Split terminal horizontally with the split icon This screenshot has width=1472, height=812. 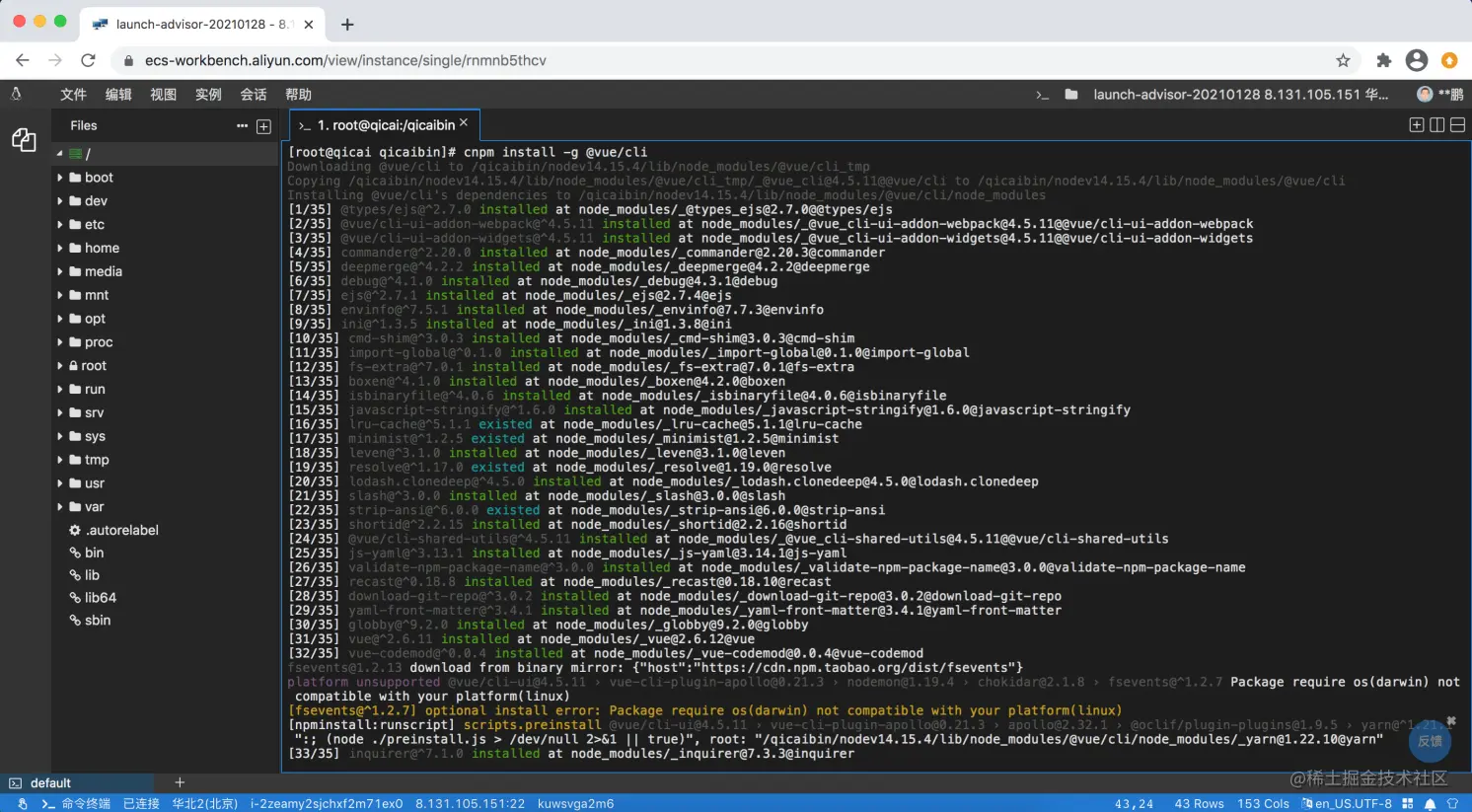click(x=1457, y=124)
